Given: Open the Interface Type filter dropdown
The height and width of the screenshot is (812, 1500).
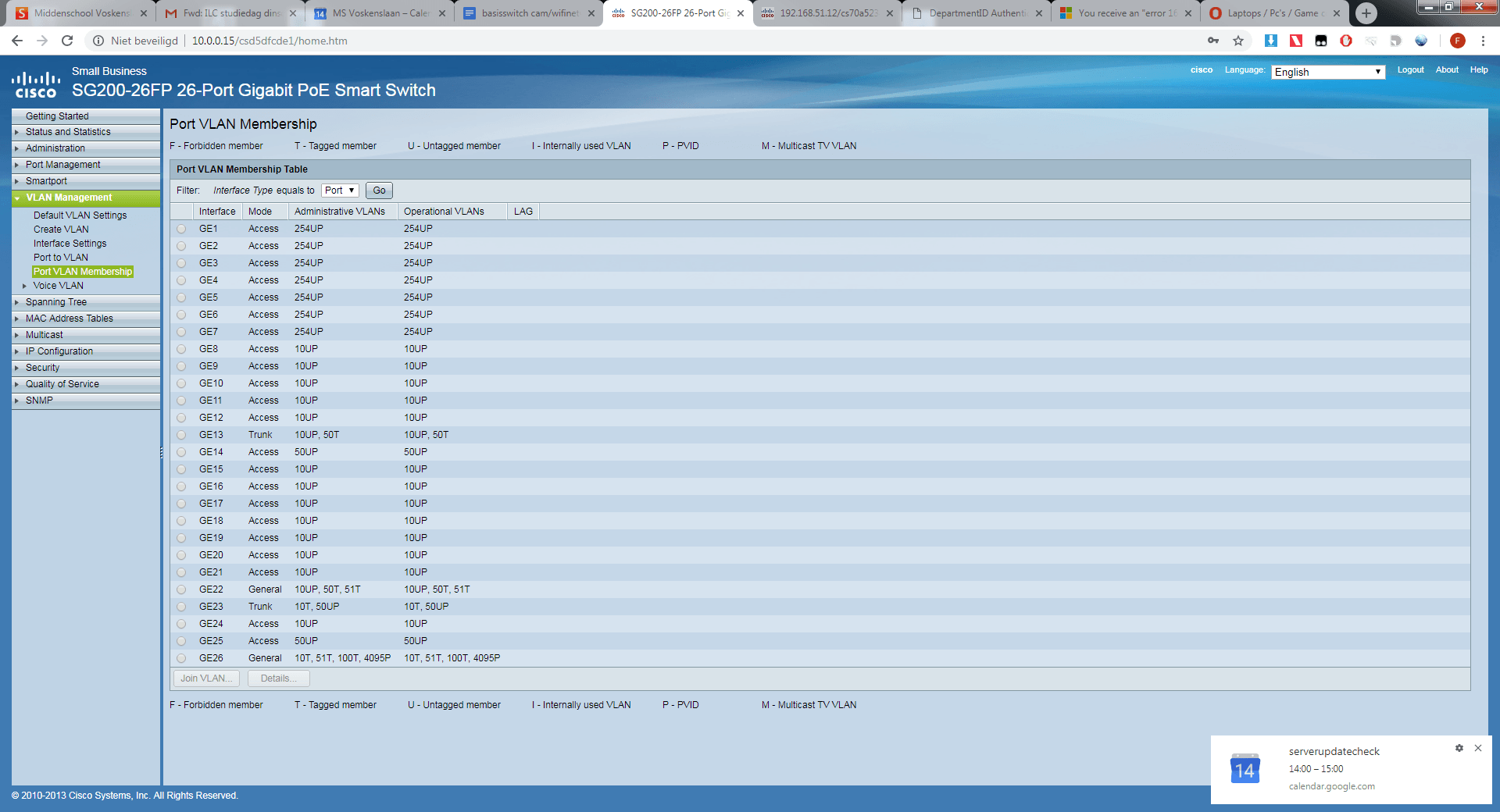Looking at the screenshot, I should point(340,191).
